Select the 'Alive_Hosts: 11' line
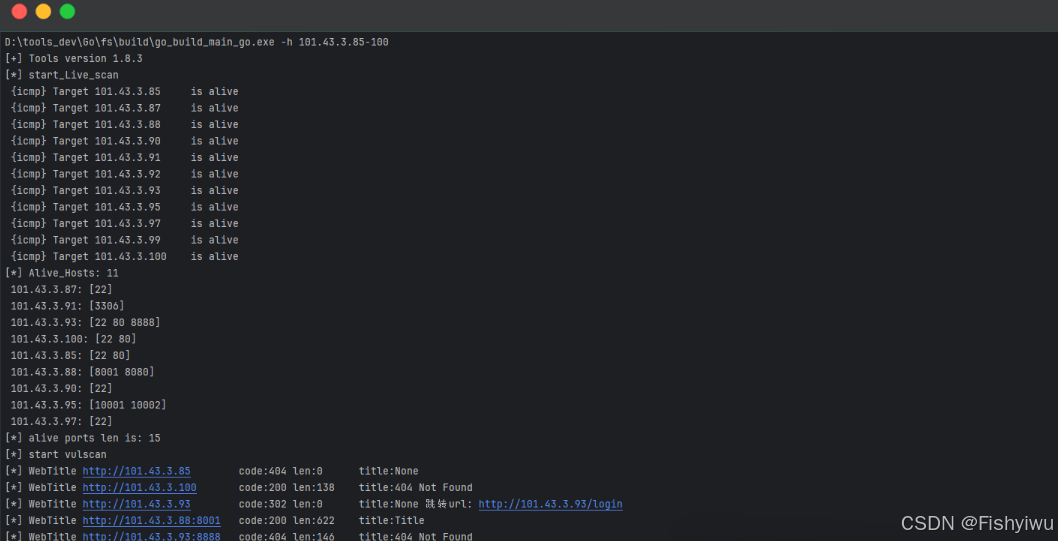 tap(61, 273)
